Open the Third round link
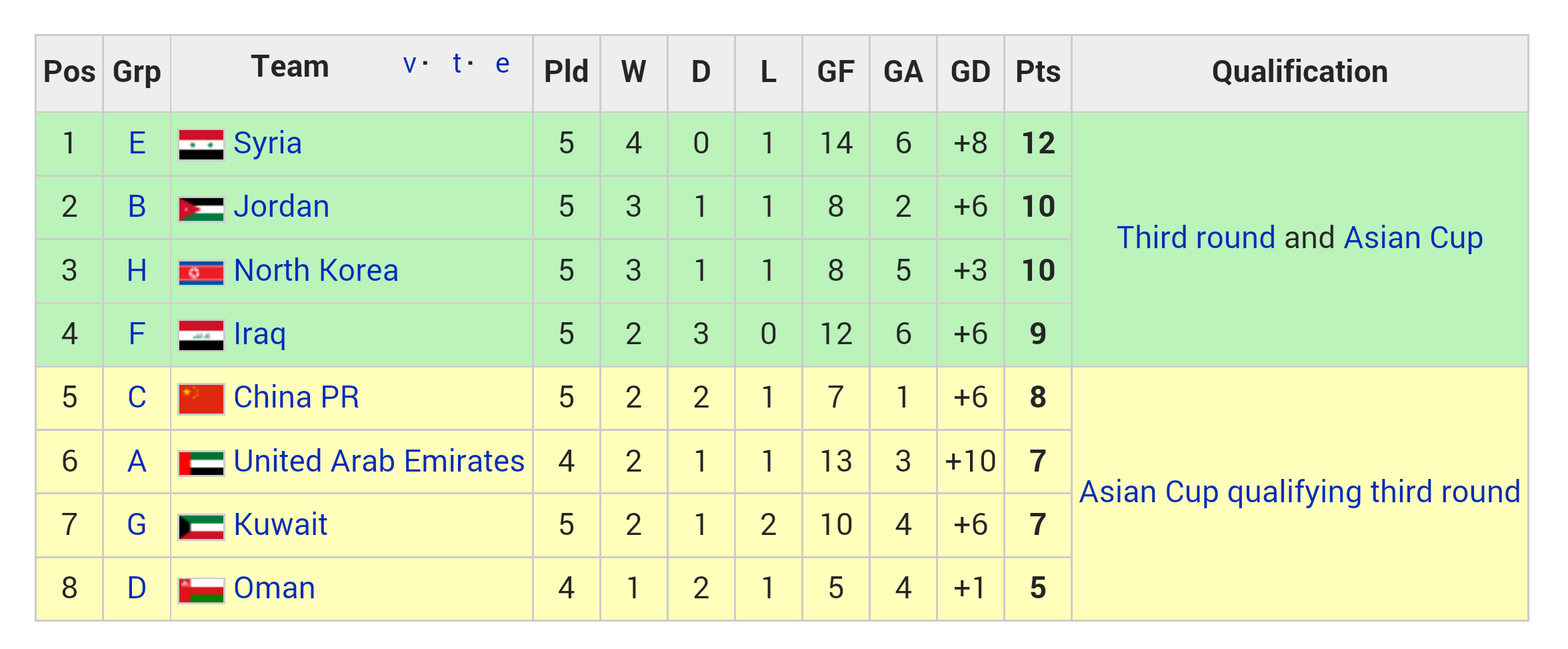Viewport: 1568px width, 649px height. click(x=1196, y=237)
